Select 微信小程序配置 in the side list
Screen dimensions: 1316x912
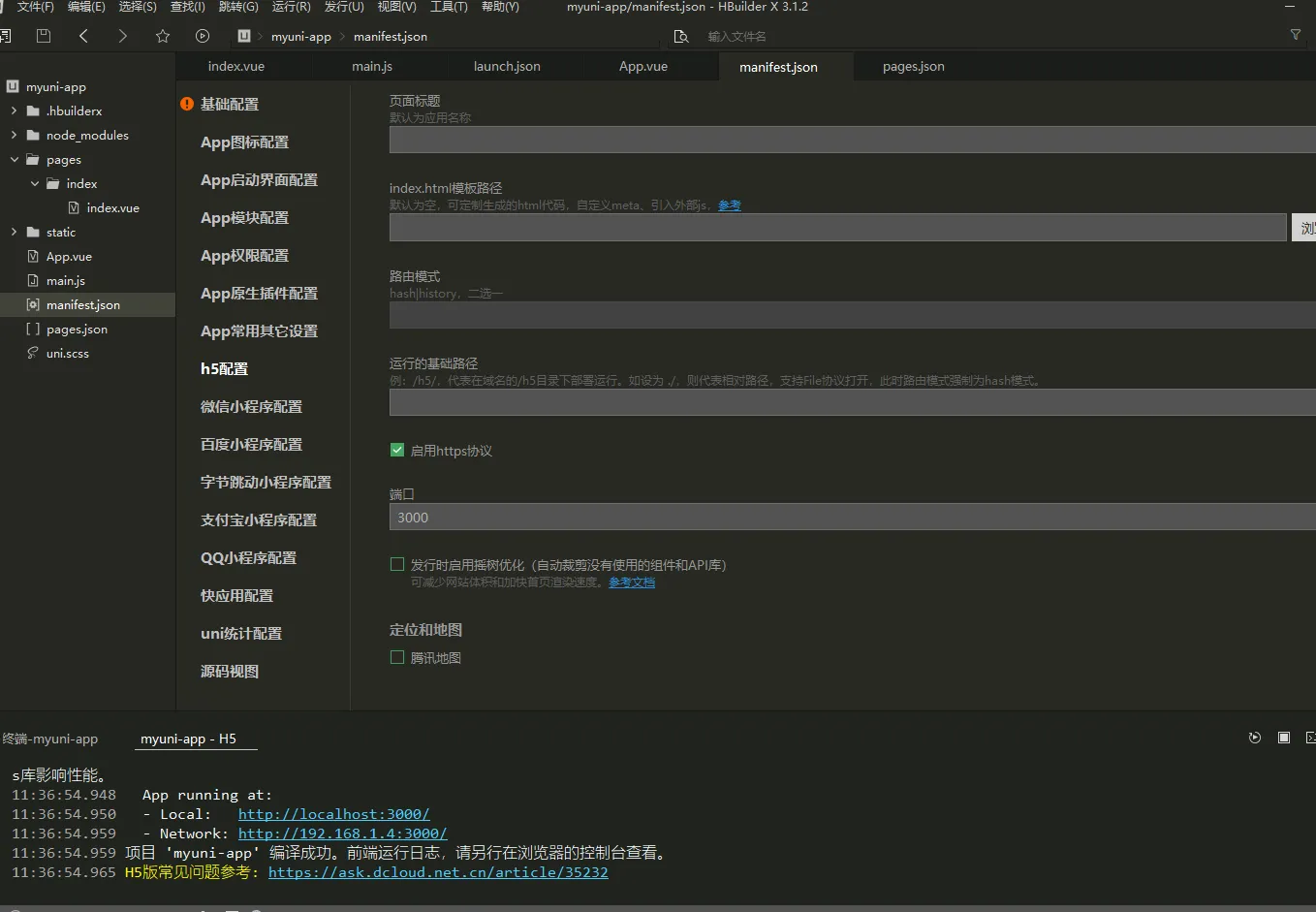251,406
